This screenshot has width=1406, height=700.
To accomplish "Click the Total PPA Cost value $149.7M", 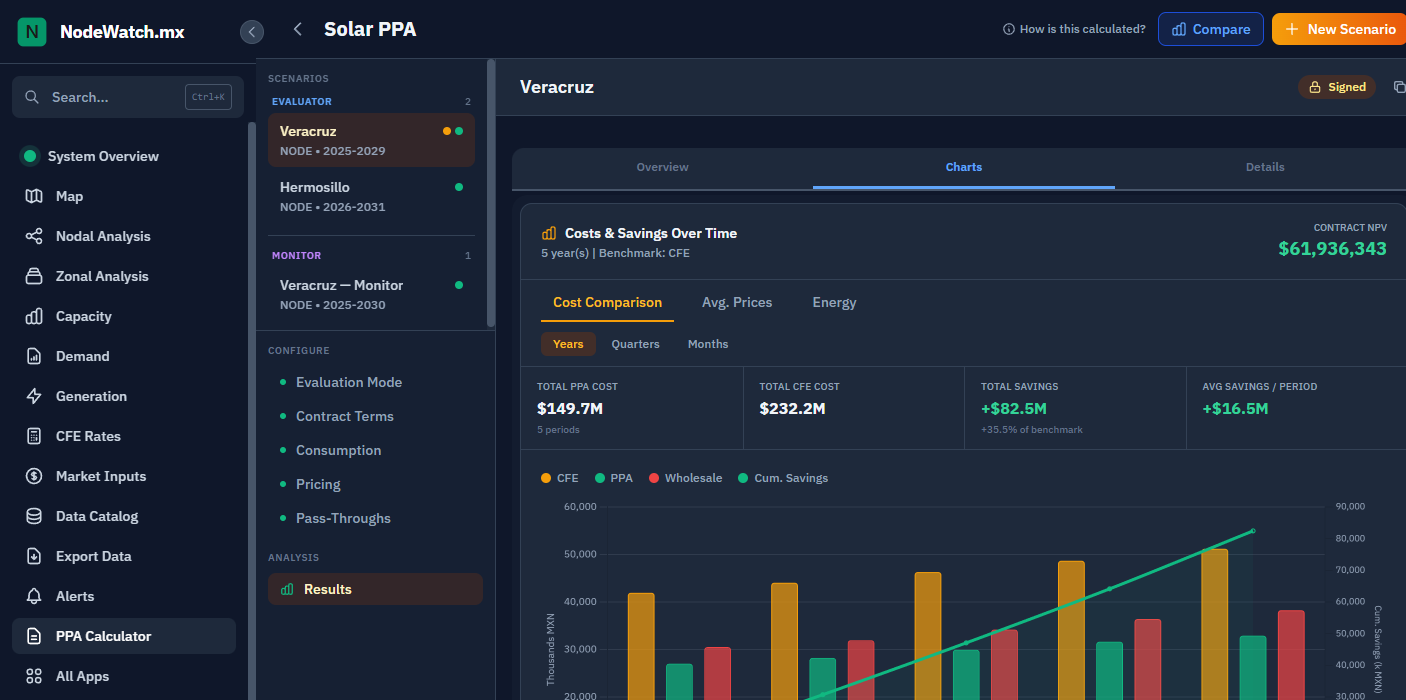I will (570, 408).
